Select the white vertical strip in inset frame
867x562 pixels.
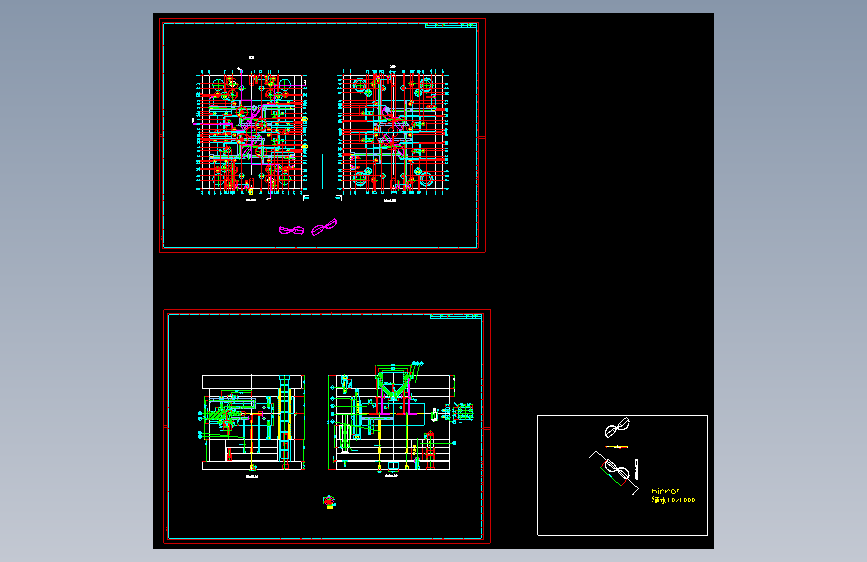click(x=636, y=469)
